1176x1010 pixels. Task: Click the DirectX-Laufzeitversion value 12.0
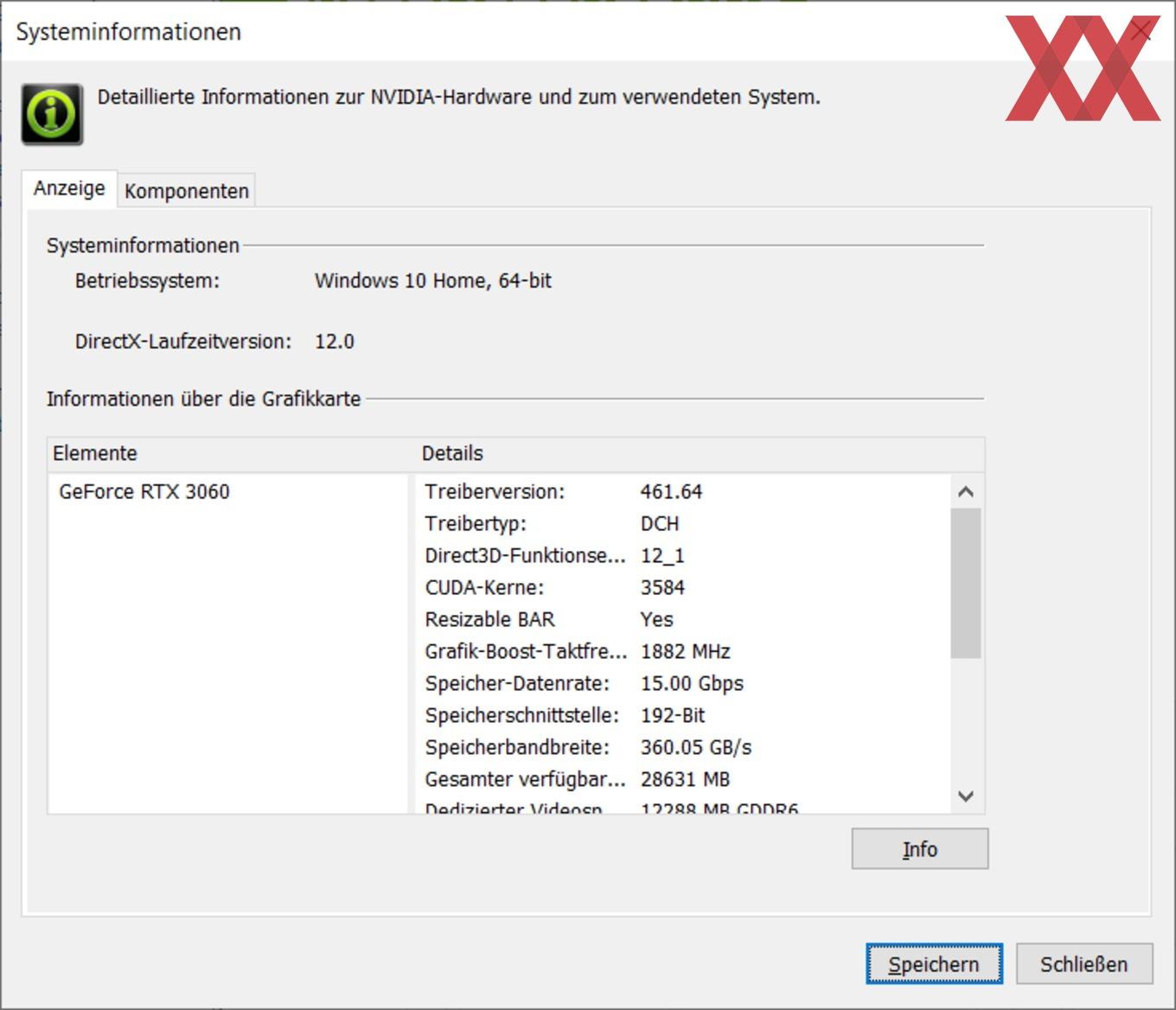pos(335,342)
